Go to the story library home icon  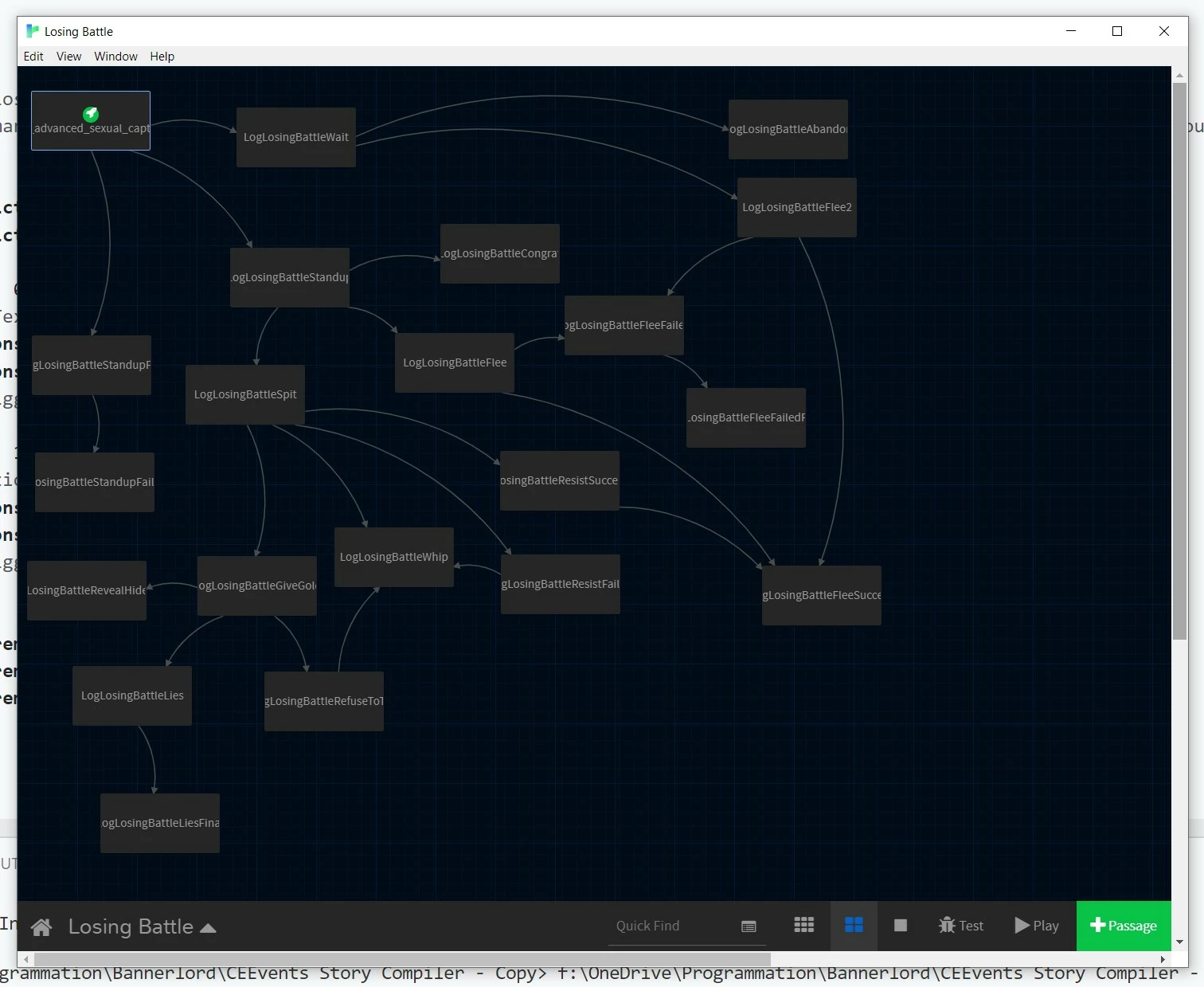click(41, 926)
